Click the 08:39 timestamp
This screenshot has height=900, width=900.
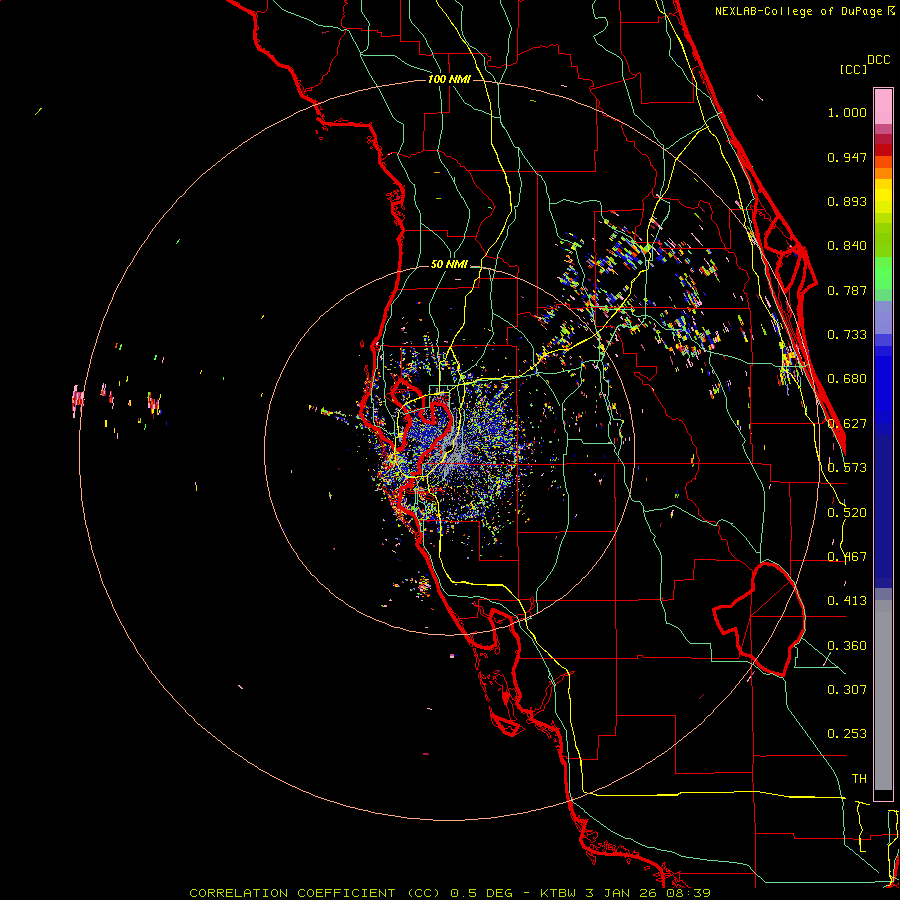(688, 893)
